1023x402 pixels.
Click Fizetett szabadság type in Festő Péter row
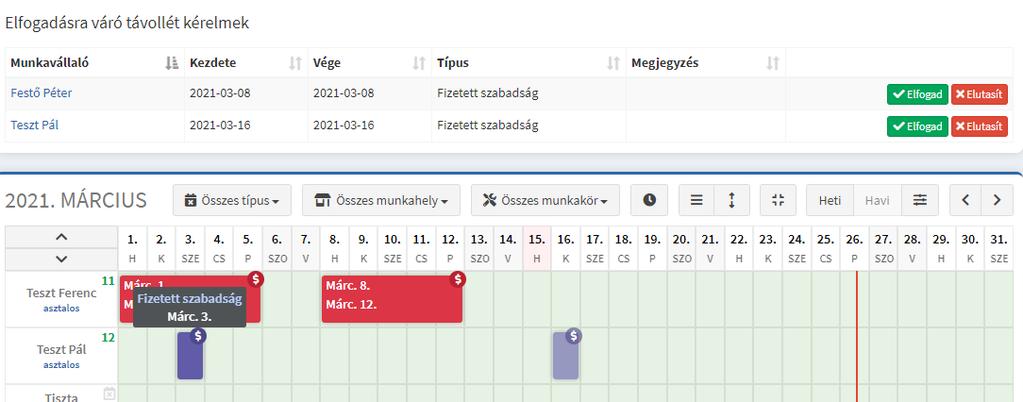point(487,93)
